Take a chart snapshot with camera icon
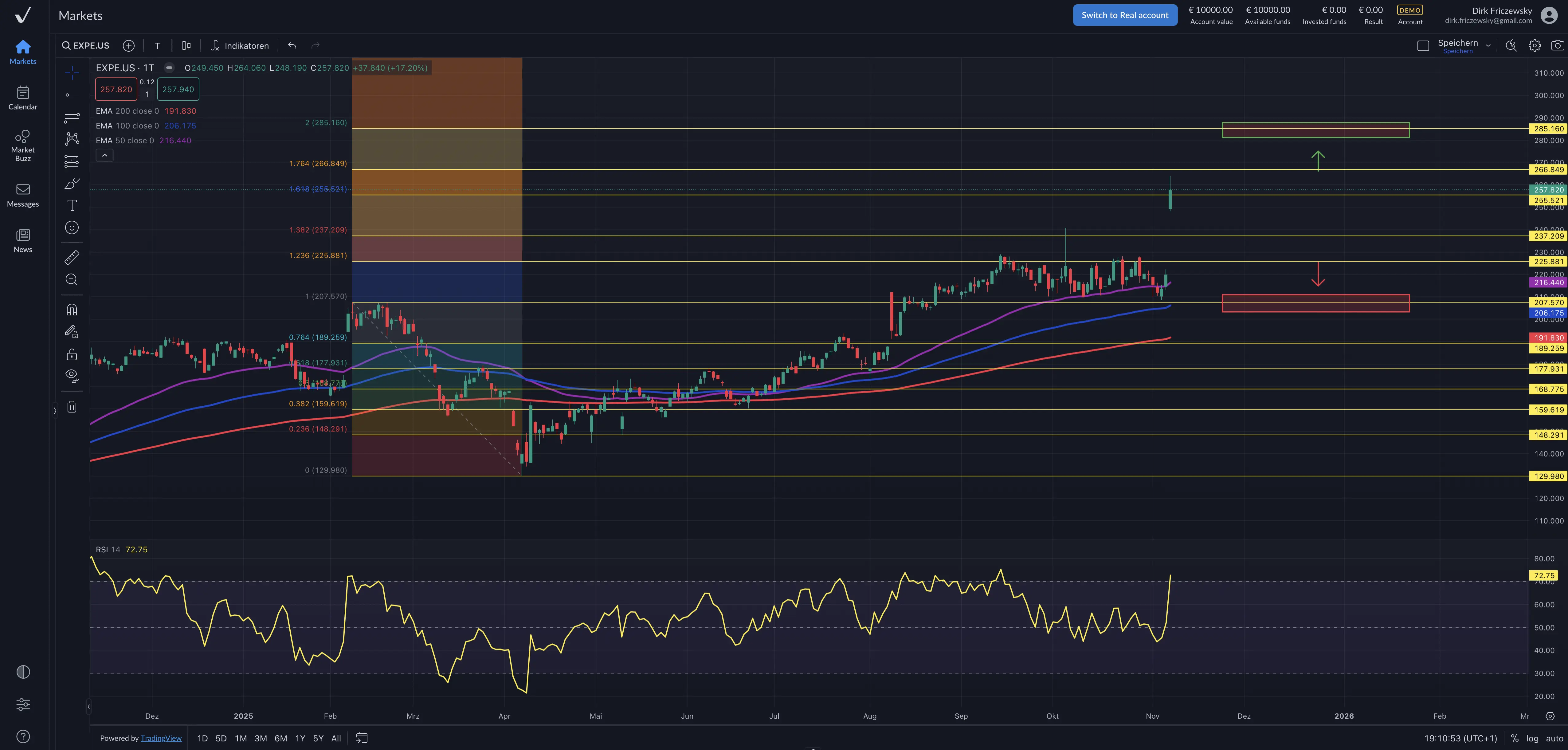The image size is (1568, 750). (1557, 46)
